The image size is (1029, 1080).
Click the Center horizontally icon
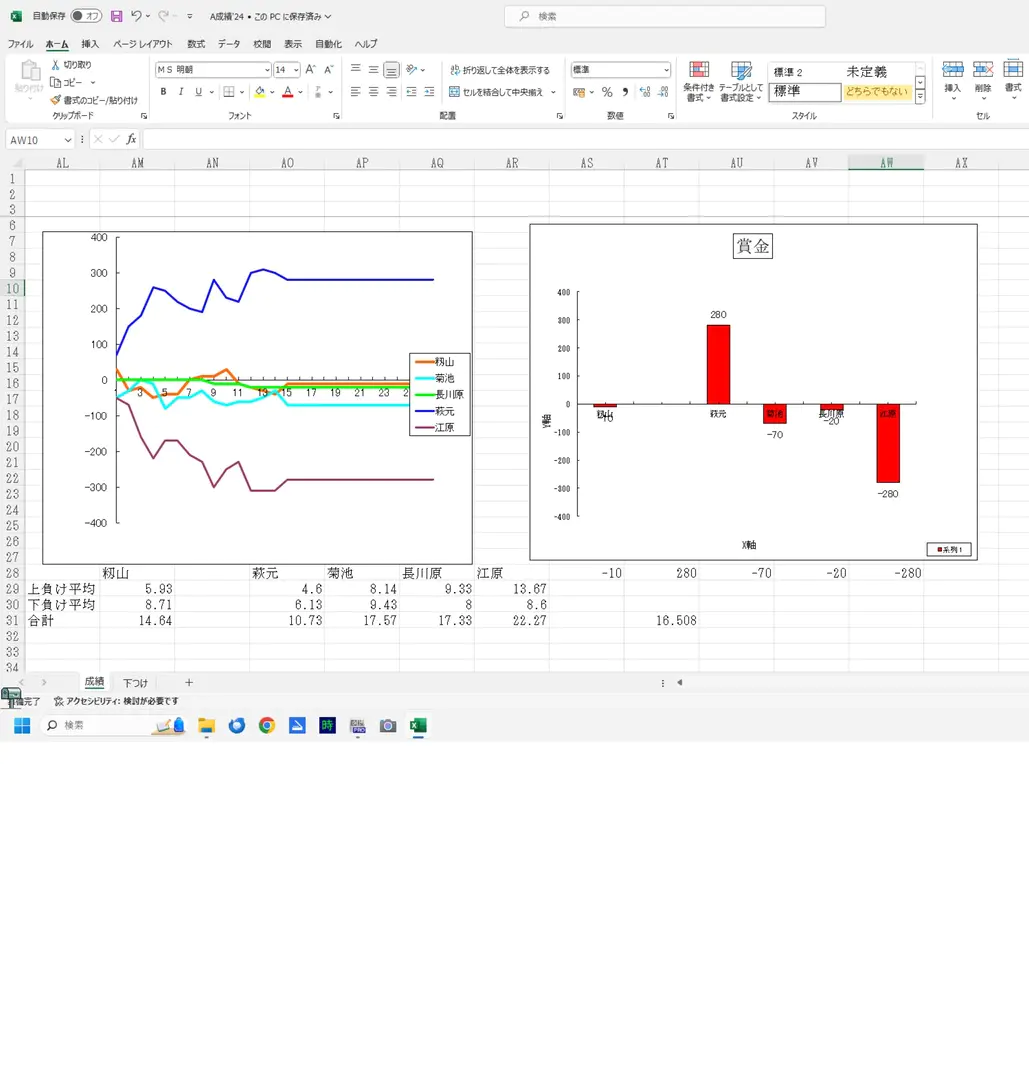[373, 92]
